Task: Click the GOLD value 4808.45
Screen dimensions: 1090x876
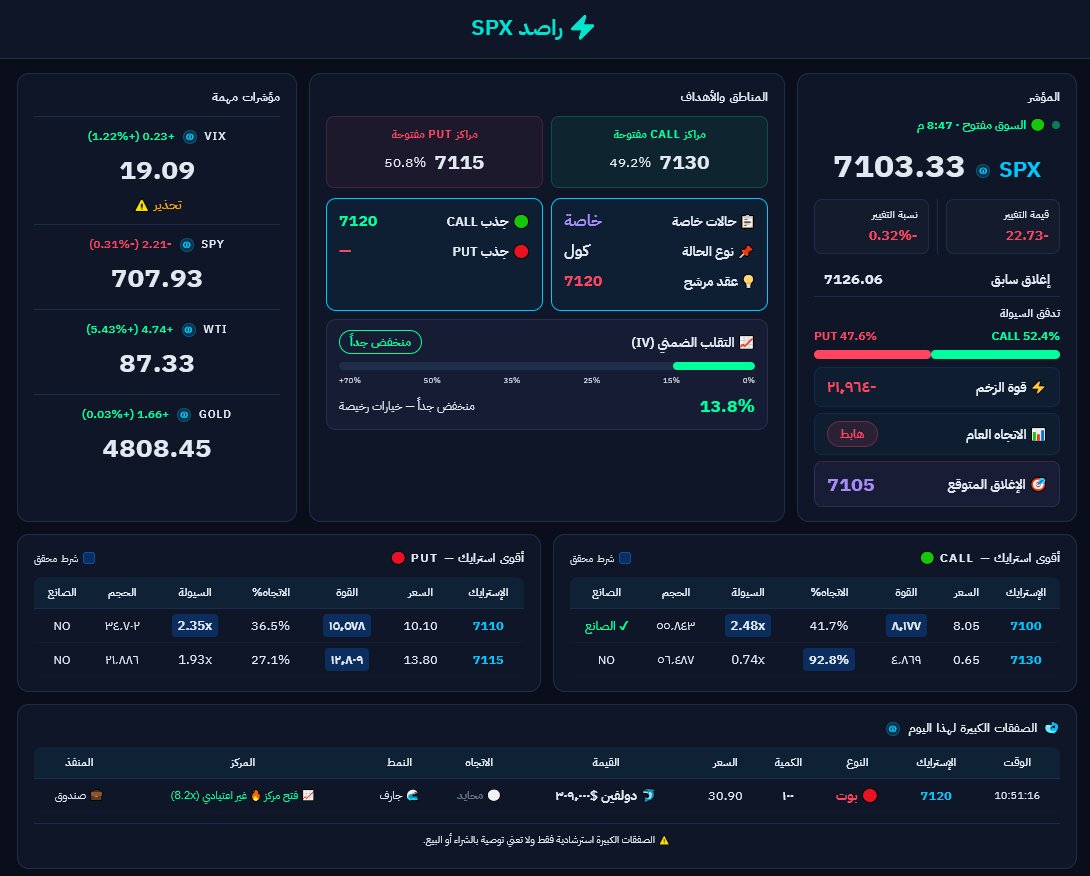Action: (157, 449)
